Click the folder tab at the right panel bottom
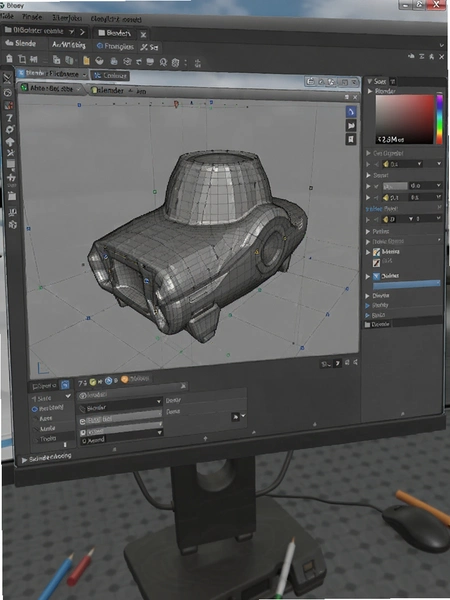The height and width of the screenshot is (600, 450). (x=377, y=324)
